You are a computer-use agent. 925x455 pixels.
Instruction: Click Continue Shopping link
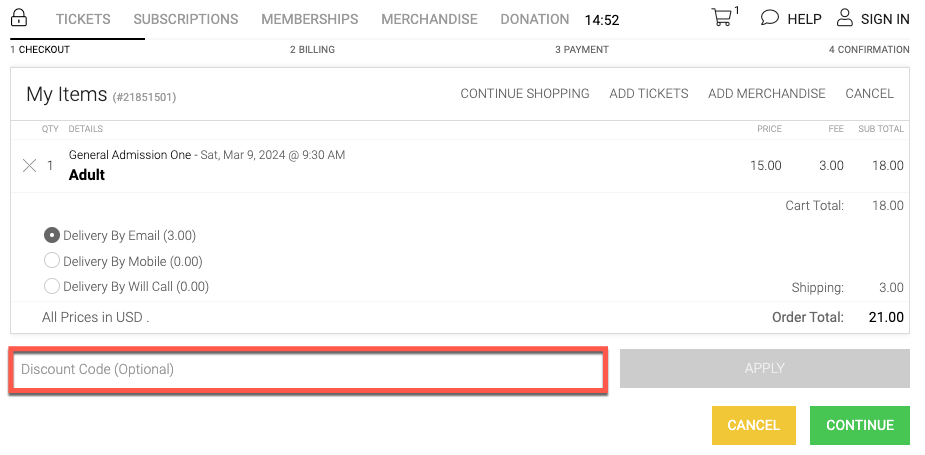[x=525, y=93]
